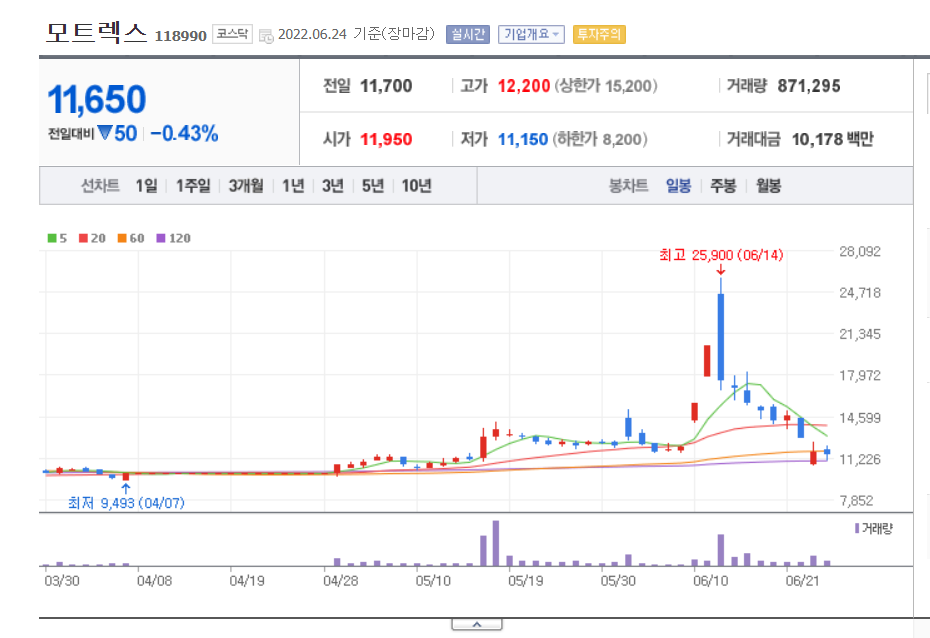Click the 05/19 x-axis date label

pos(525,580)
